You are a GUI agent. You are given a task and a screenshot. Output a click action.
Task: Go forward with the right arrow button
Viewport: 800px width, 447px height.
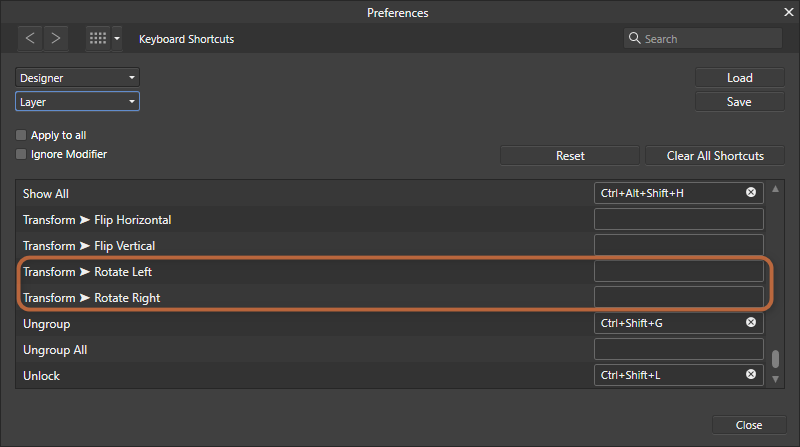coord(56,39)
